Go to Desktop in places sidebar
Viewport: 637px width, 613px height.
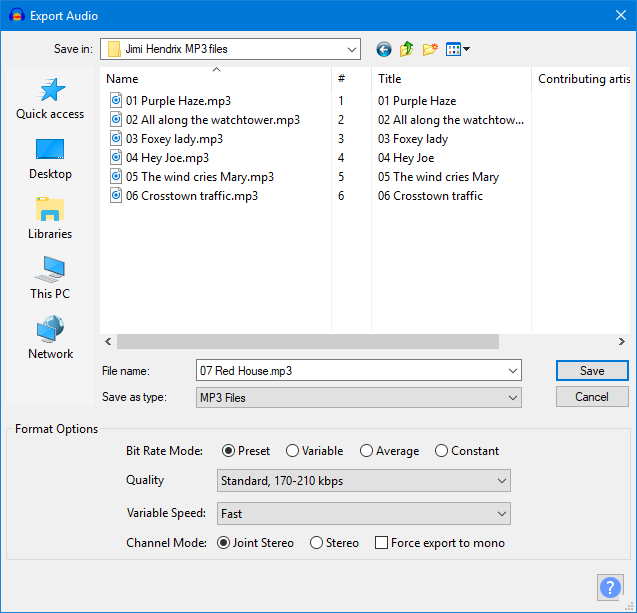coord(50,159)
